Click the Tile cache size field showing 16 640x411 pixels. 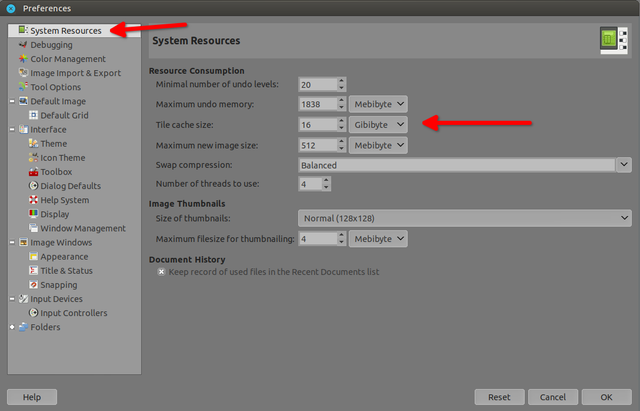(318, 125)
